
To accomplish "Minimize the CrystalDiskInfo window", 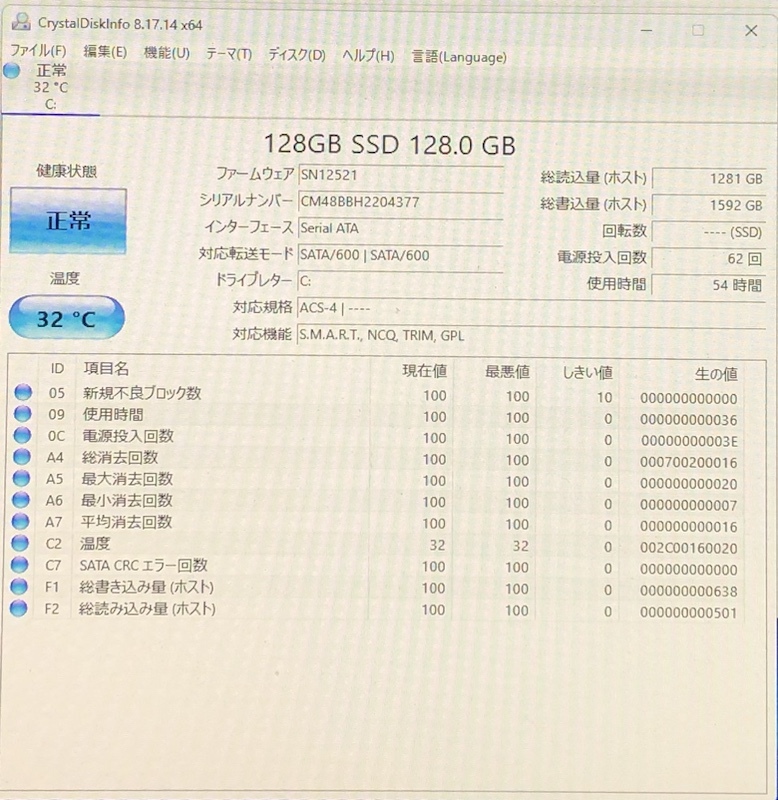I will click(x=646, y=30).
